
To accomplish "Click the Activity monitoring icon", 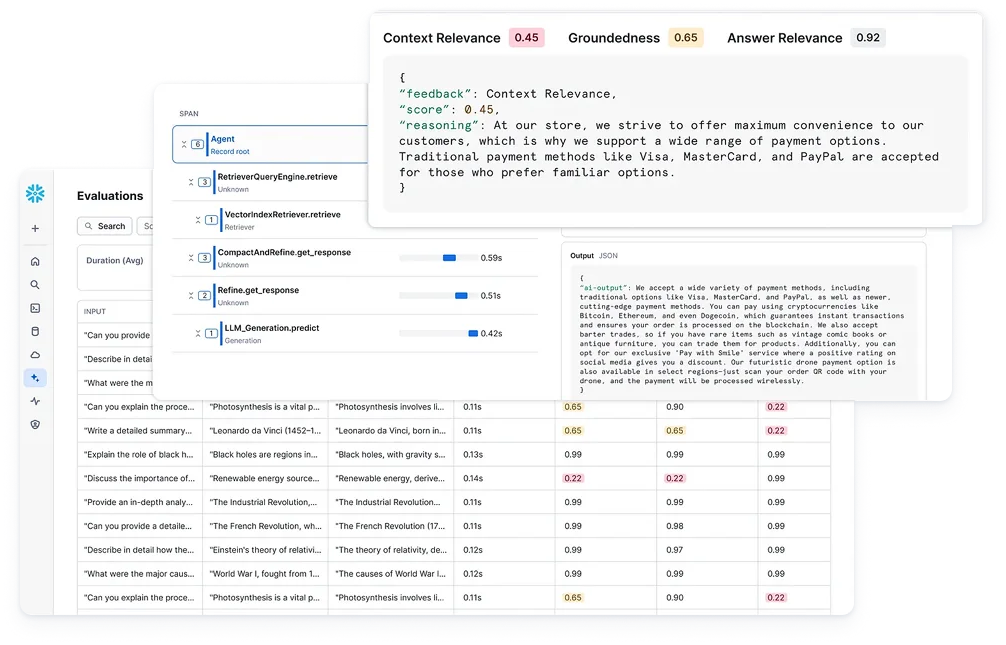I will [35, 400].
